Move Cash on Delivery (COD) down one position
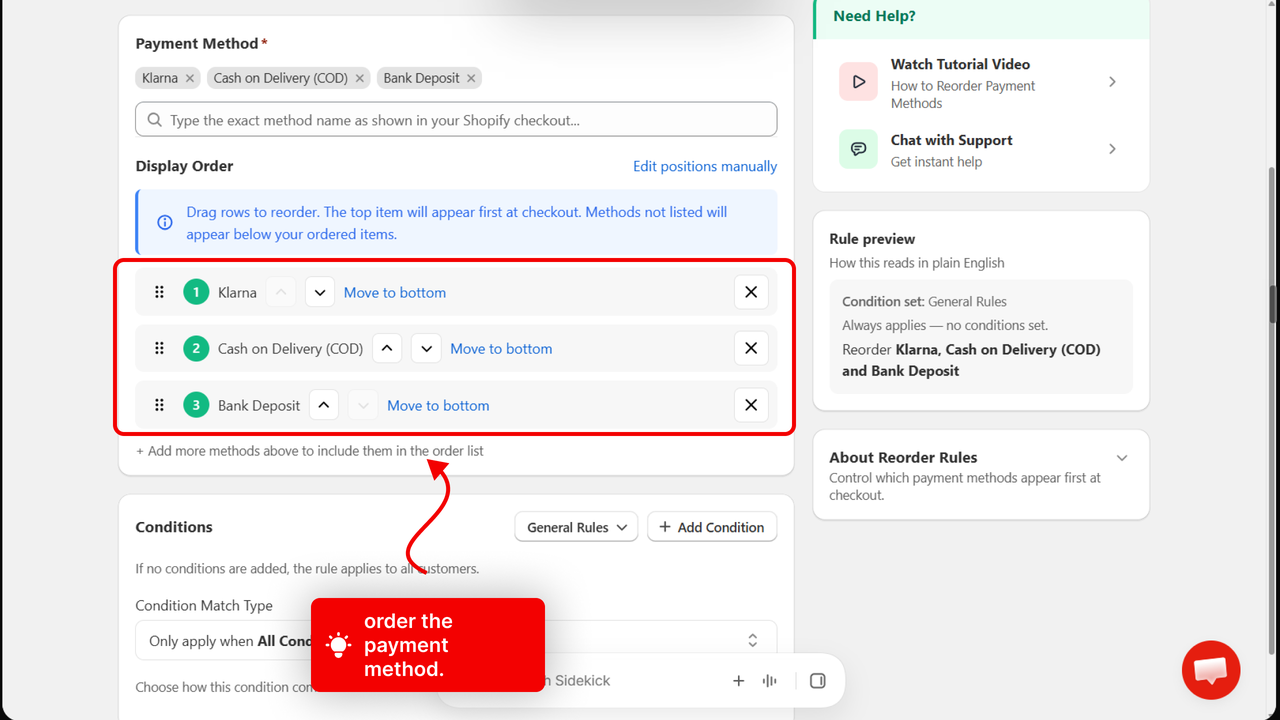The width and height of the screenshot is (1280, 720). click(426, 348)
